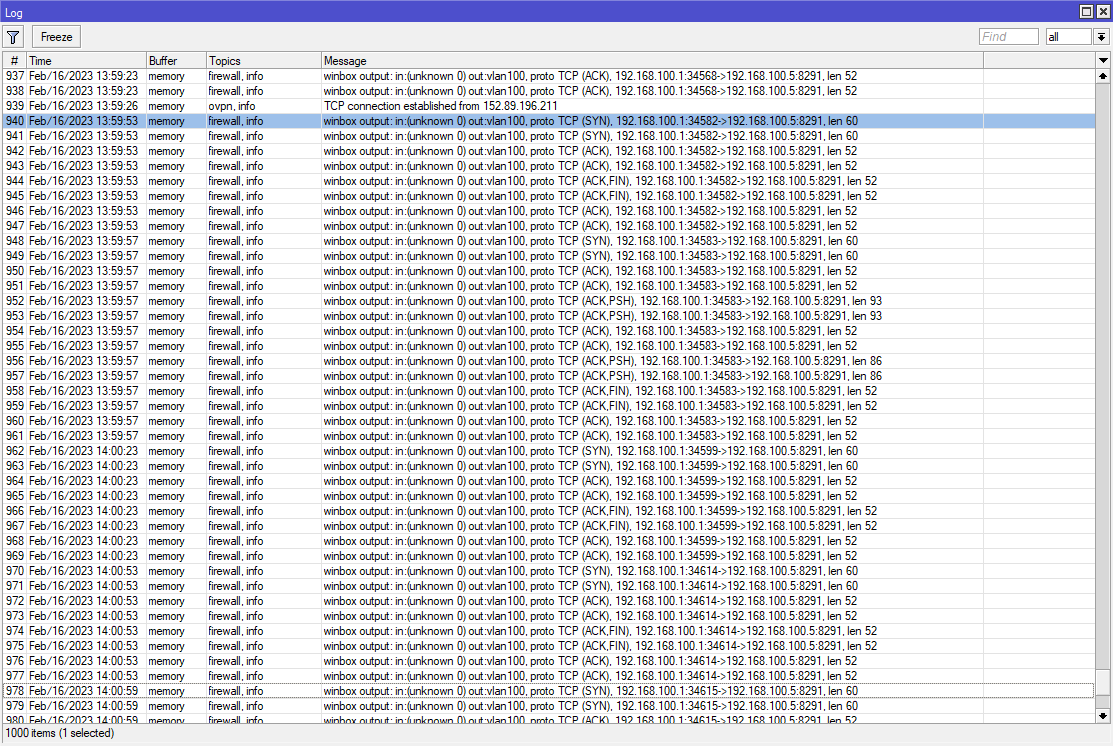Select log row 975
Image resolution: width=1113 pixels, height=746 pixels.
(x=549, y=646)
